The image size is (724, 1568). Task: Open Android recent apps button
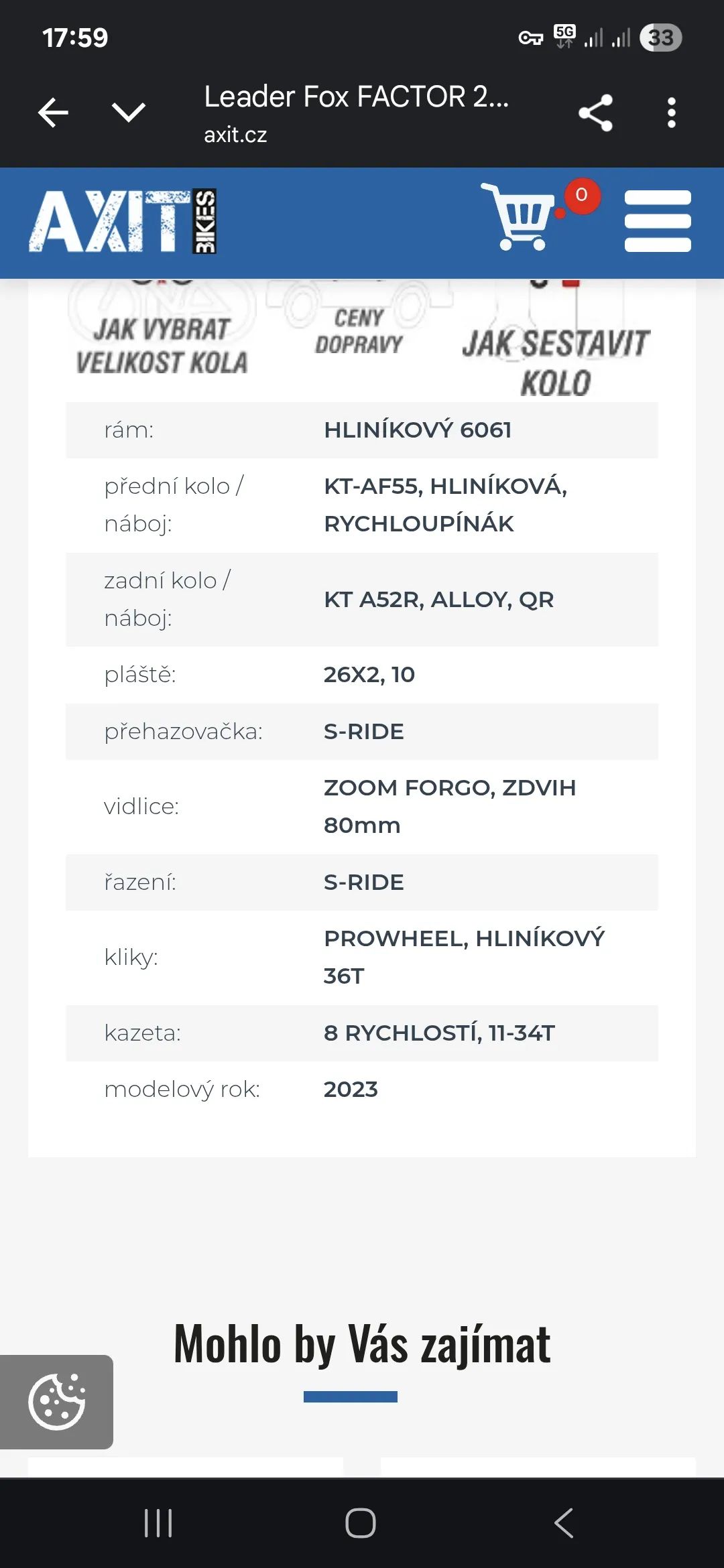(158, 1523)
